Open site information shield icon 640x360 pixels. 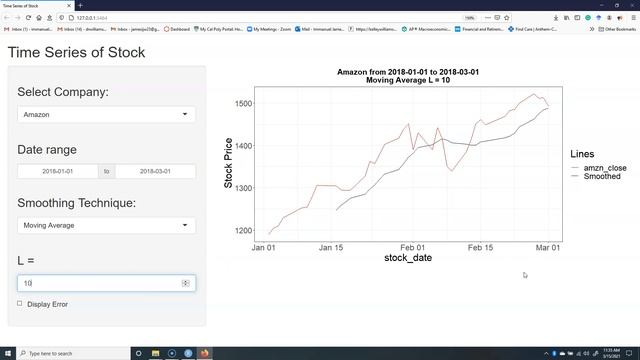pyautogui.click(x=62, y=18)
